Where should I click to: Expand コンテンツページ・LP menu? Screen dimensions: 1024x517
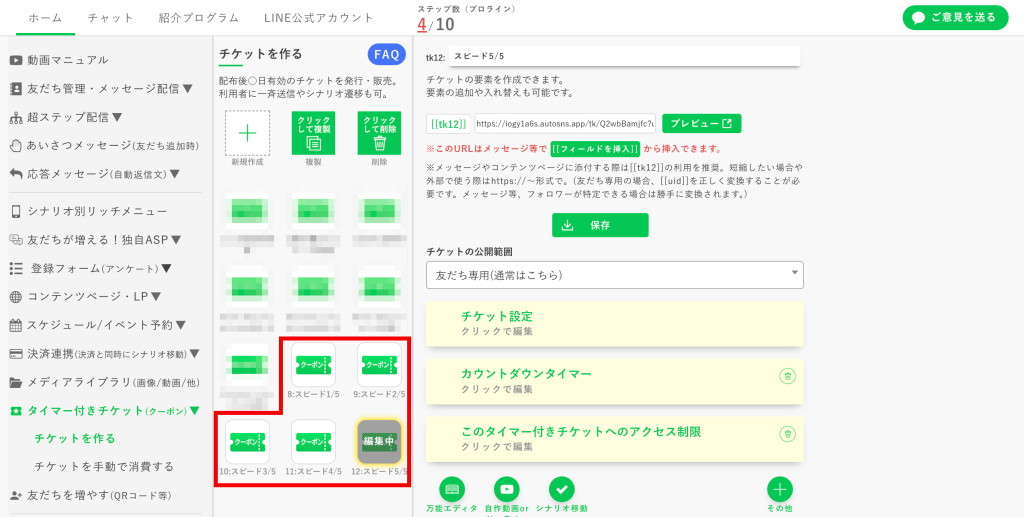(x=86, y=296)
